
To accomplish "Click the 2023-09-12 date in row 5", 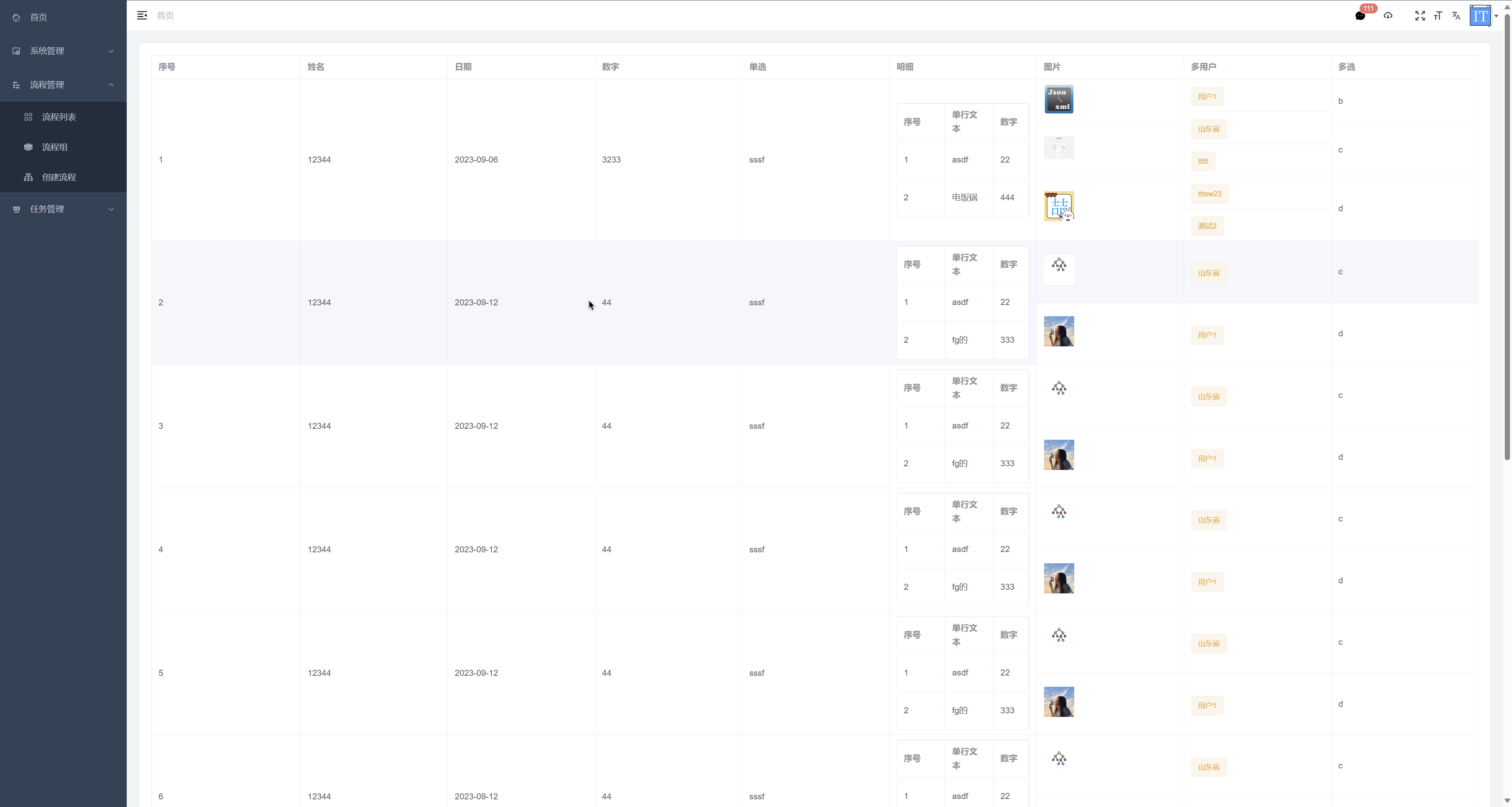I will point(476,673).
